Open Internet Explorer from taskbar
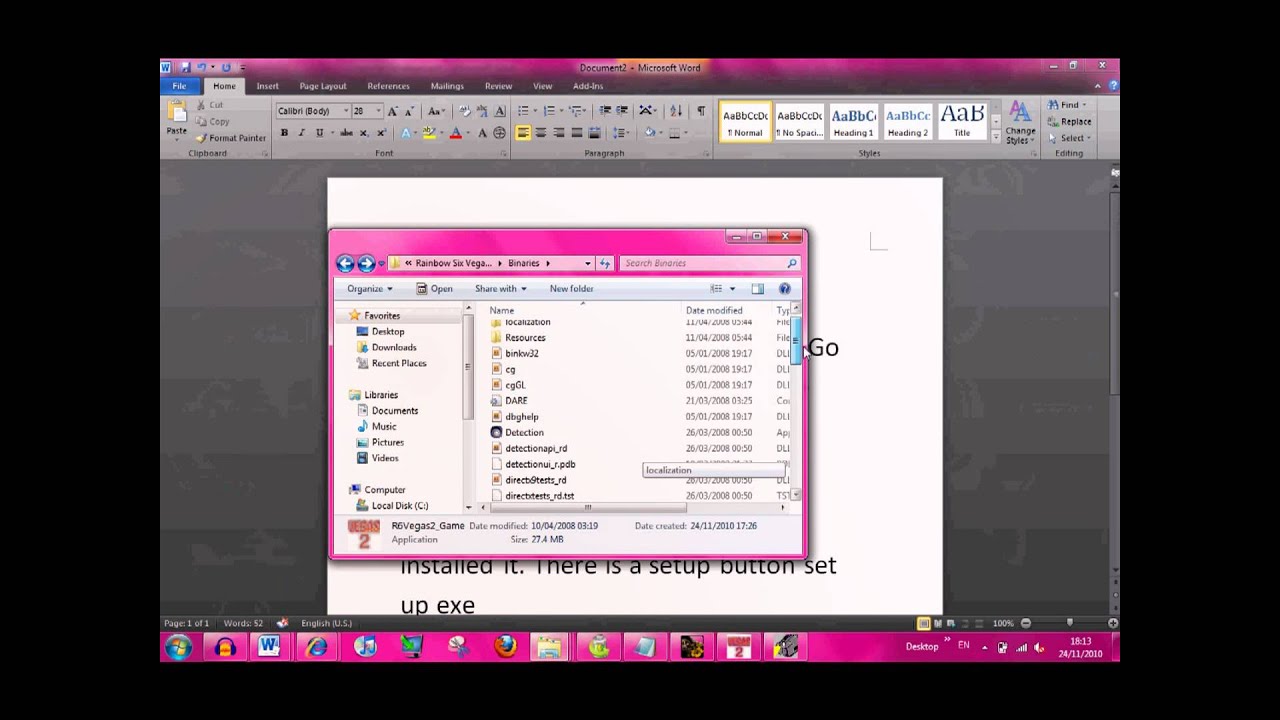 tap(317, 647)
